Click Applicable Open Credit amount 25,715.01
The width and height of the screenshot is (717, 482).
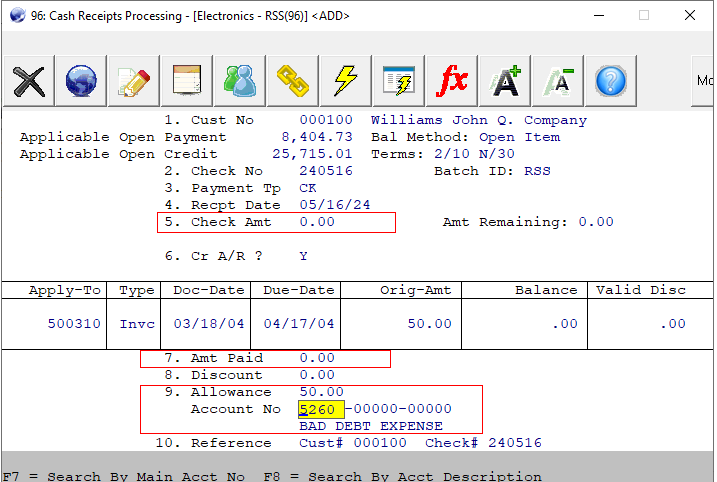(312, 154)
